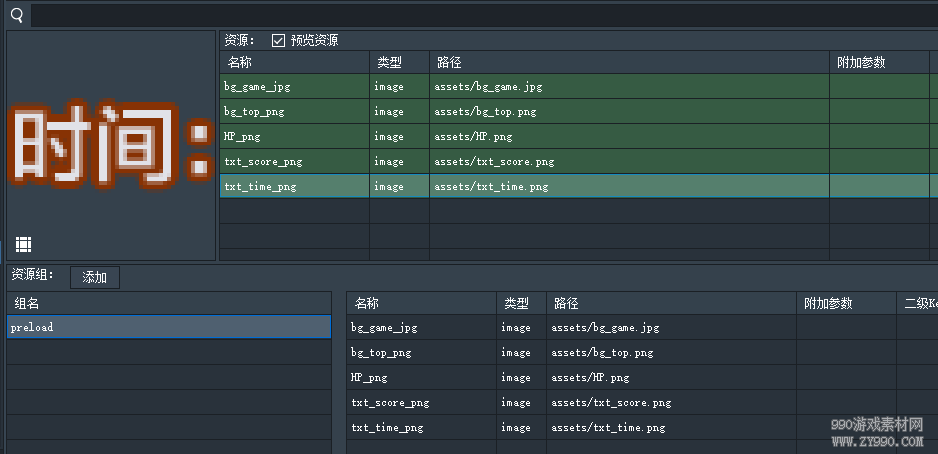Select bg_game_jpg in the resources table
Image resolution: width=938 pixels, height=454 pixels.
pos(257,87)
